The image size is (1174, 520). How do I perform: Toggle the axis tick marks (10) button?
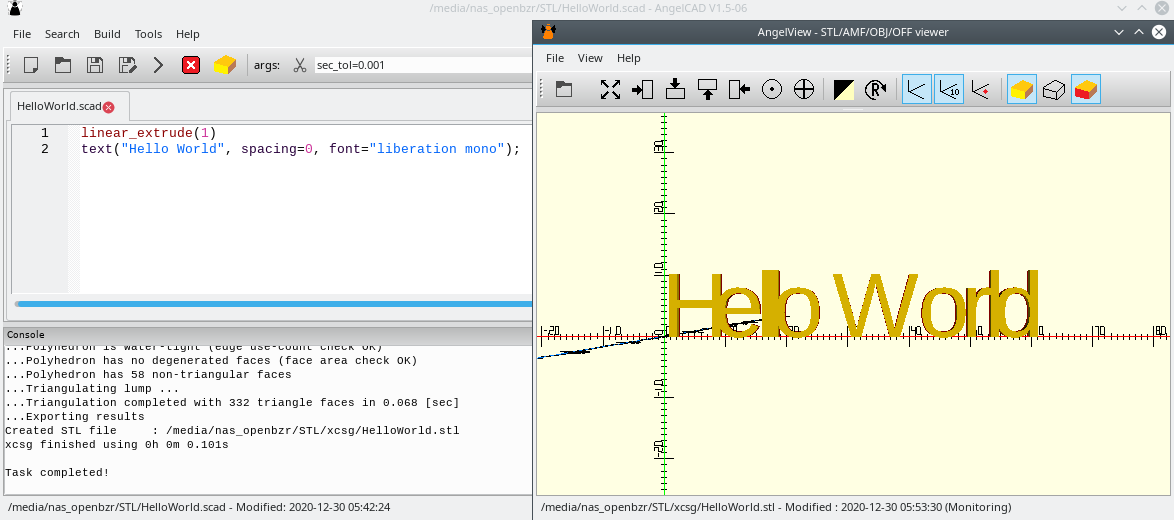tap(948, 89)
